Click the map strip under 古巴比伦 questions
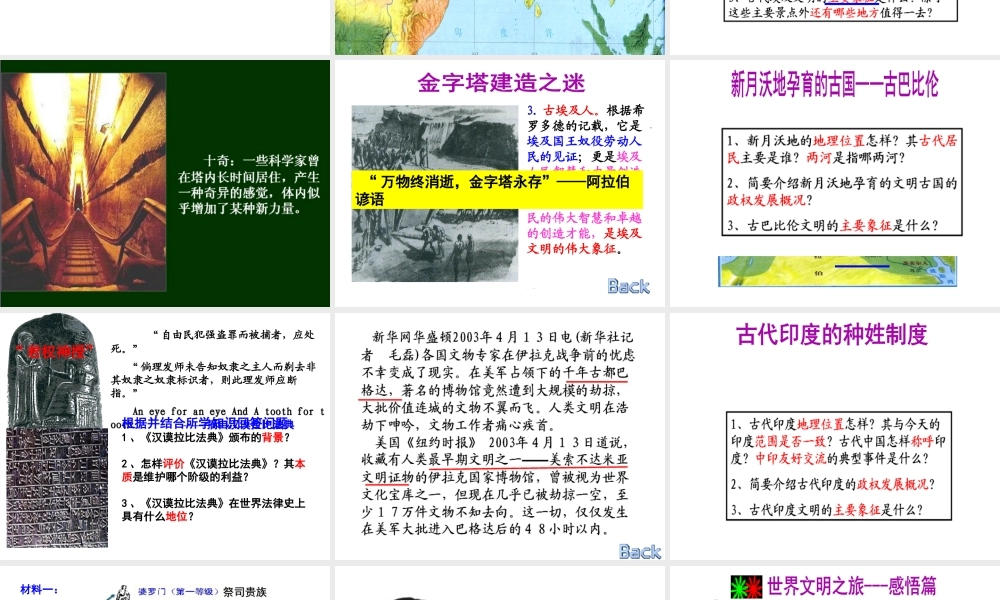1000x600 pixels. 837,271
